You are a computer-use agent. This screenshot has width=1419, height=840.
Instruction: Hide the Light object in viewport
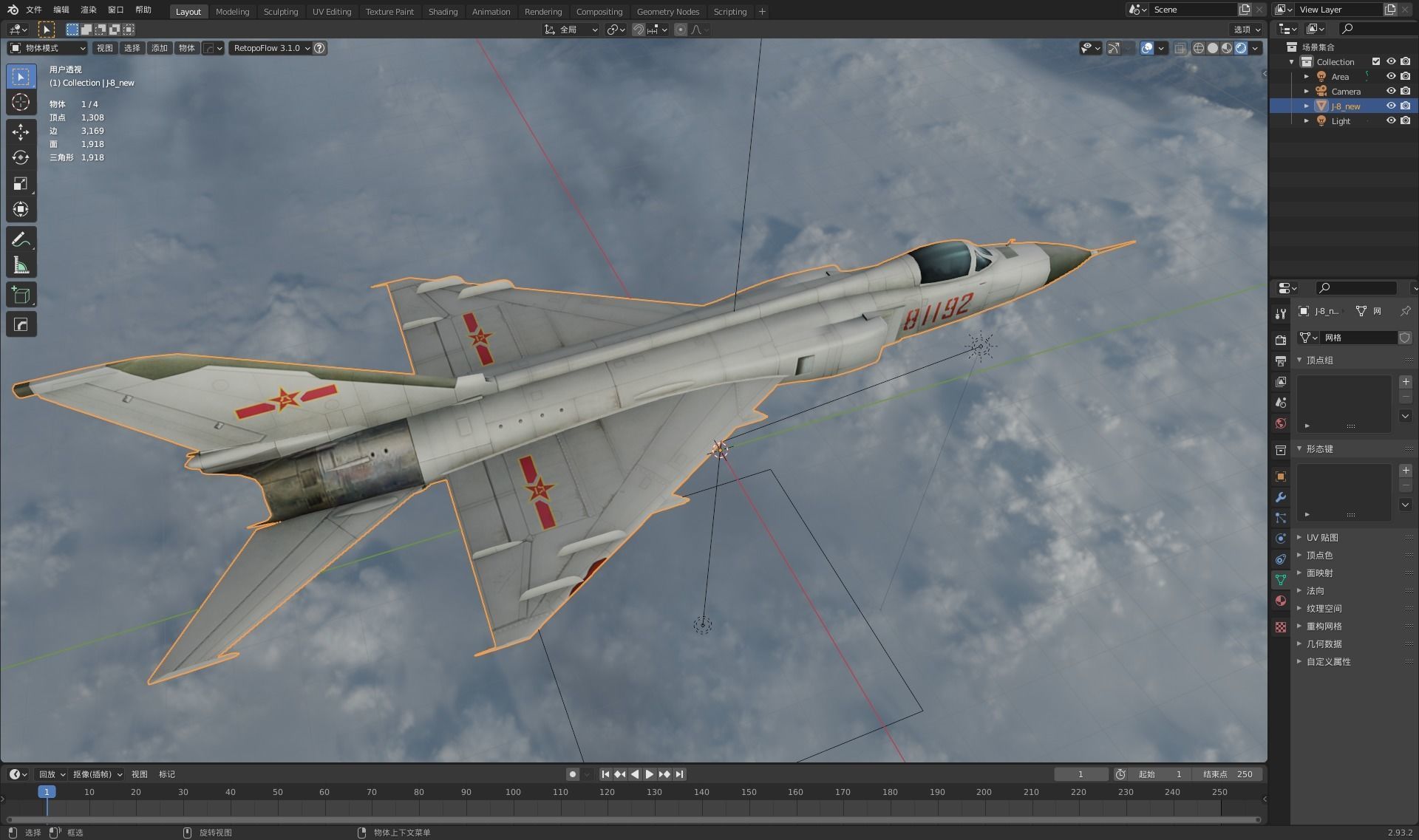(1391, 120)
